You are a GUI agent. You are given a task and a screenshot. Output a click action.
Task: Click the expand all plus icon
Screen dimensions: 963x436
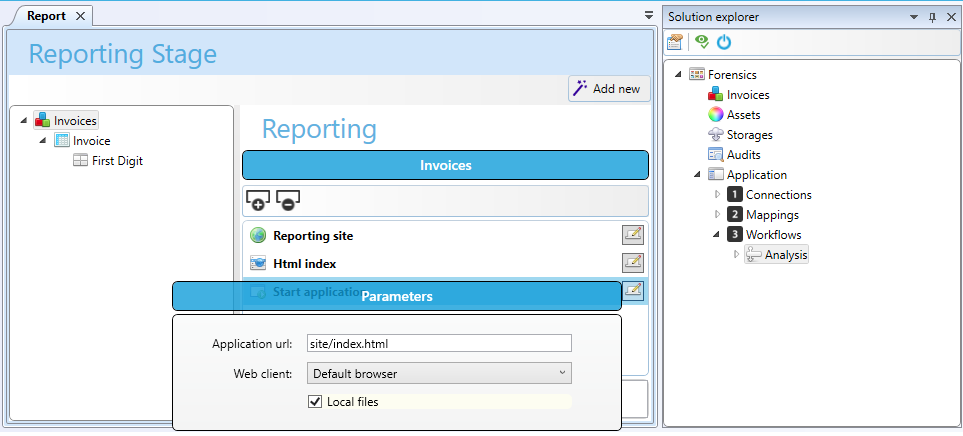click(x=257, y=200)
